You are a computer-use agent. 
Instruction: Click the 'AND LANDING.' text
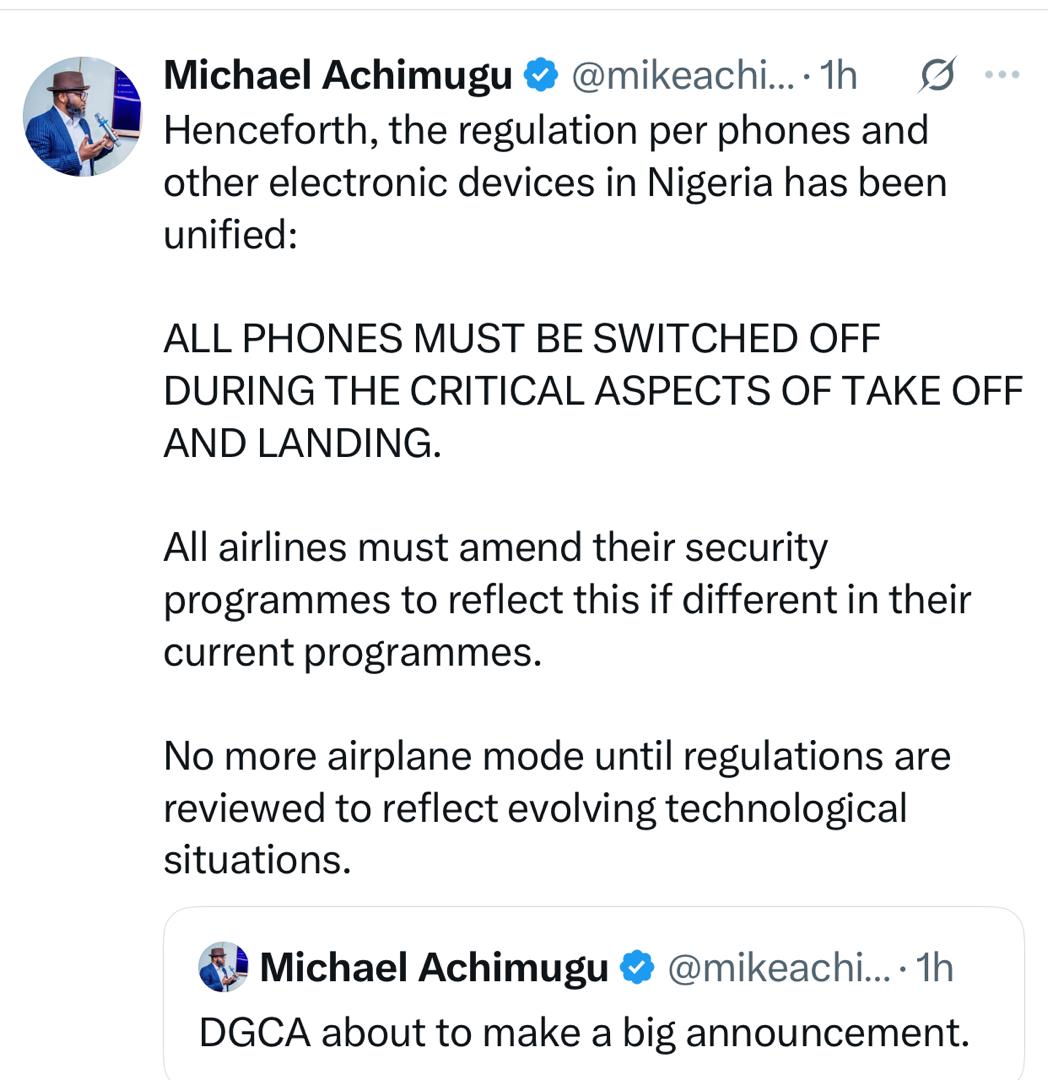pyautogui.click(x=301, y=444)
